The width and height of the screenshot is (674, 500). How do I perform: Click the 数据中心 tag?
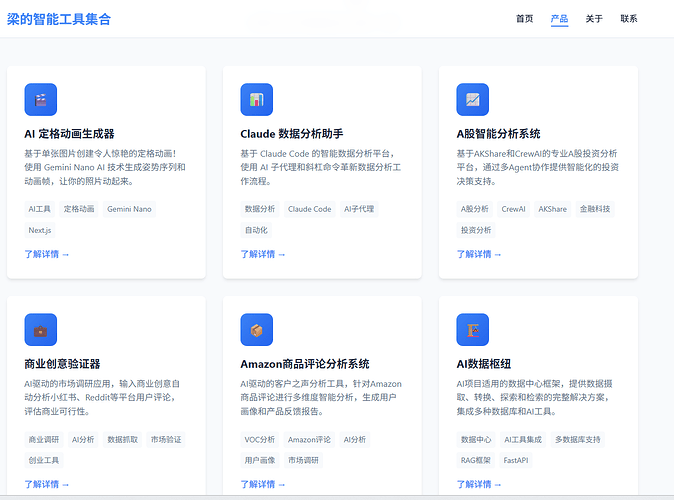(476, 439)
